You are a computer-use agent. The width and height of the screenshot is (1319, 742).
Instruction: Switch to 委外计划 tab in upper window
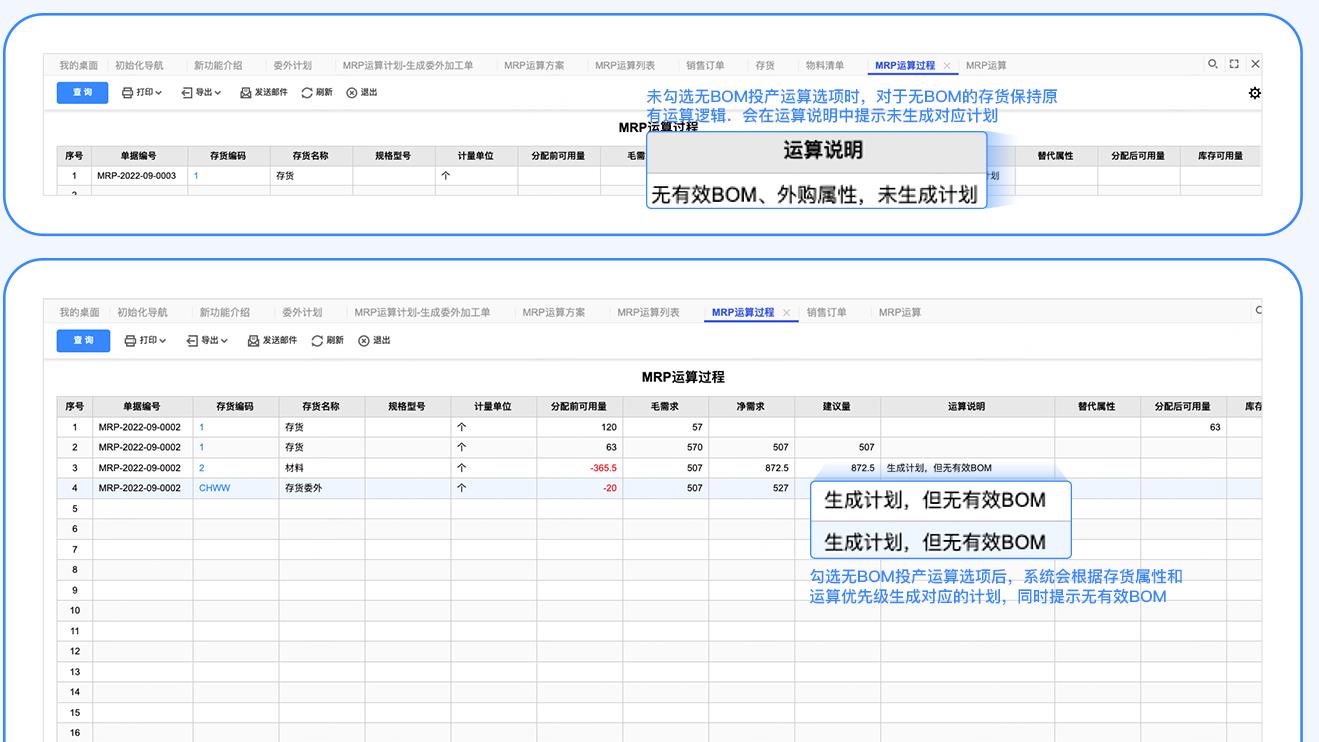pos(292,65)
